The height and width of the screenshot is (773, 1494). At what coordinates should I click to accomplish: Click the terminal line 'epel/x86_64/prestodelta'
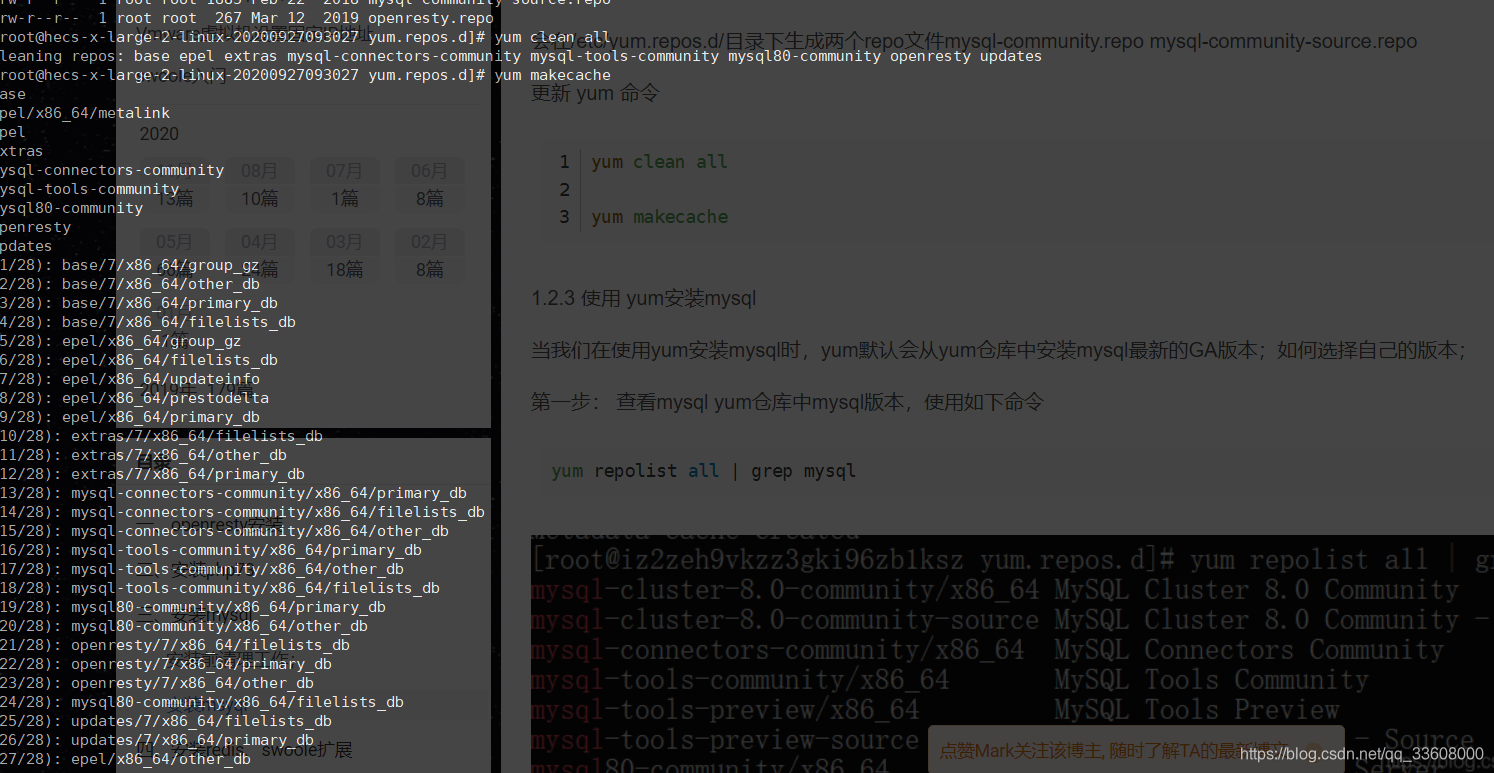point(135,398)
